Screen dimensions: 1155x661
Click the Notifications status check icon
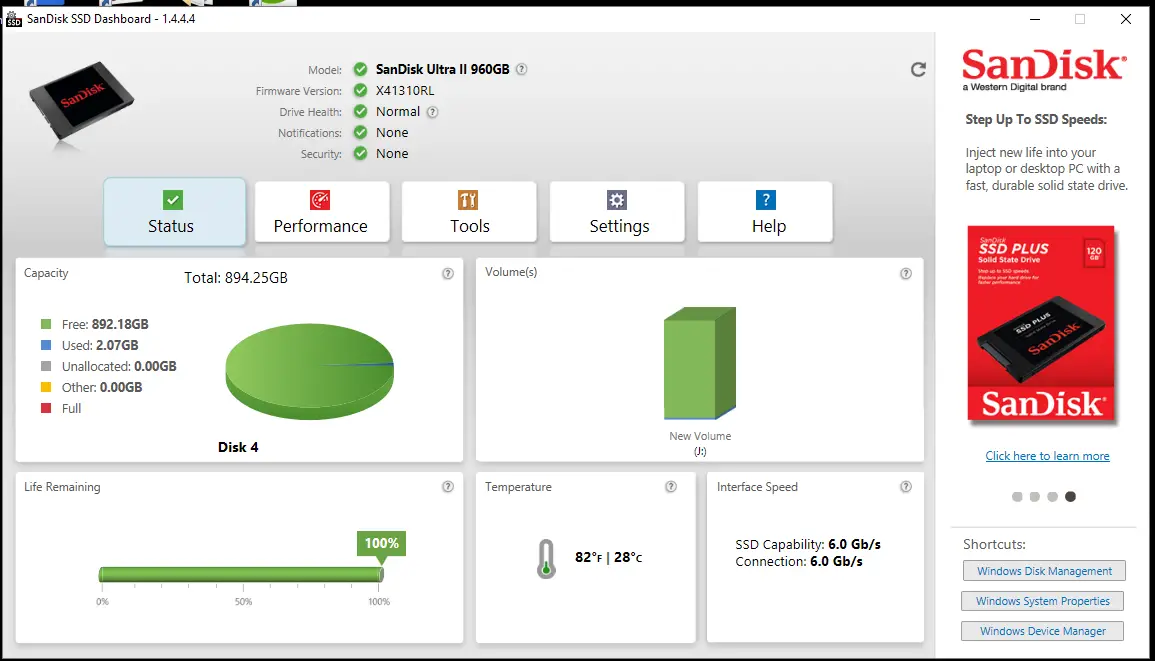coord(360,133)
